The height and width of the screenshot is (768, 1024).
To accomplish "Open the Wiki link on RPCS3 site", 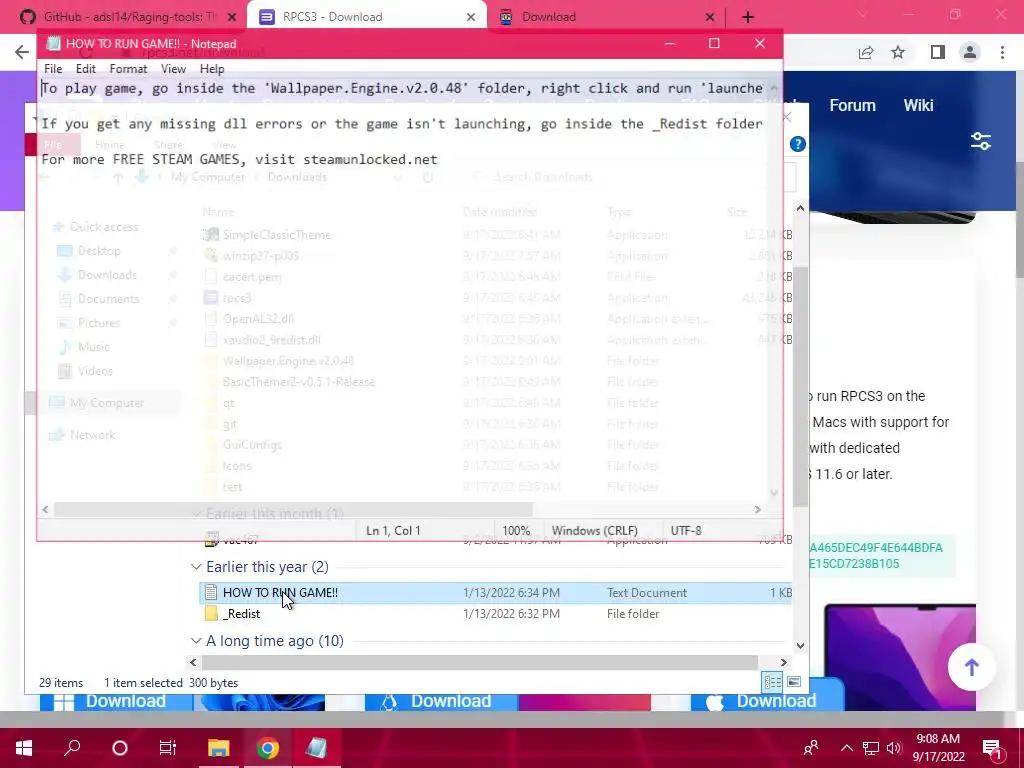I will click(918, 105).
